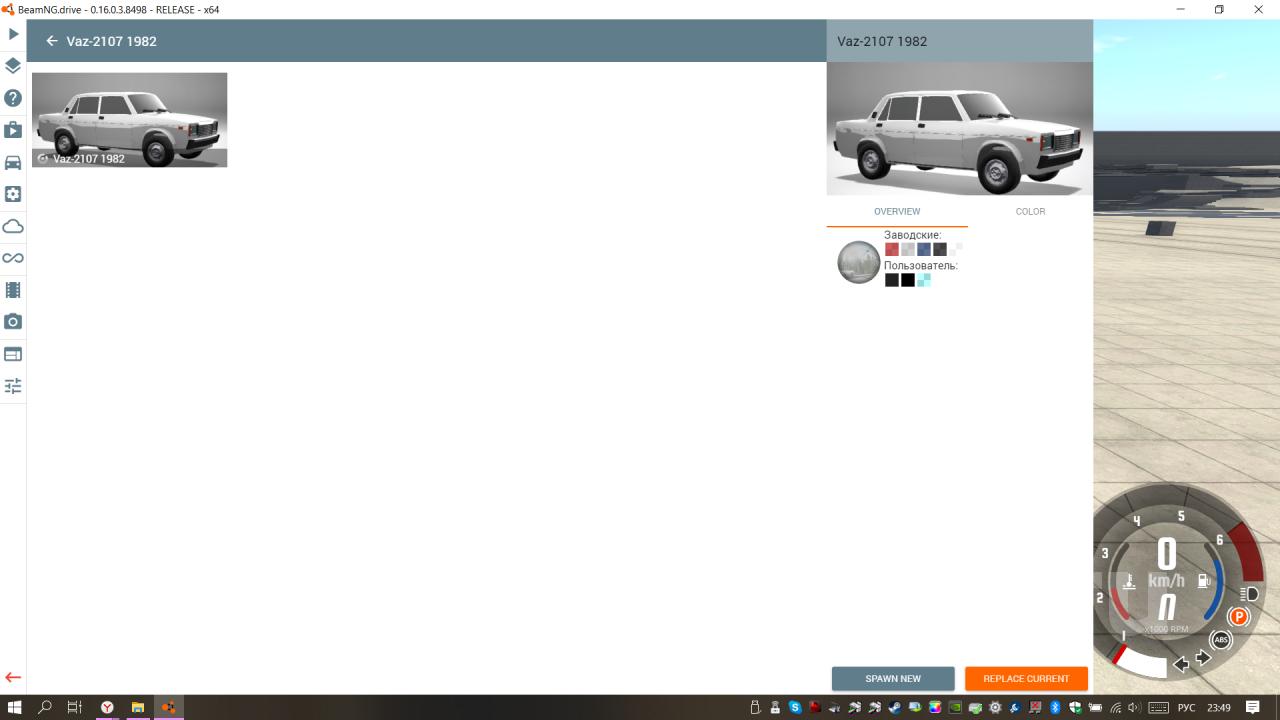This screenshot has width=1280, height=720.
Task: Click the Пользователь: label
Action: point(921,266)
